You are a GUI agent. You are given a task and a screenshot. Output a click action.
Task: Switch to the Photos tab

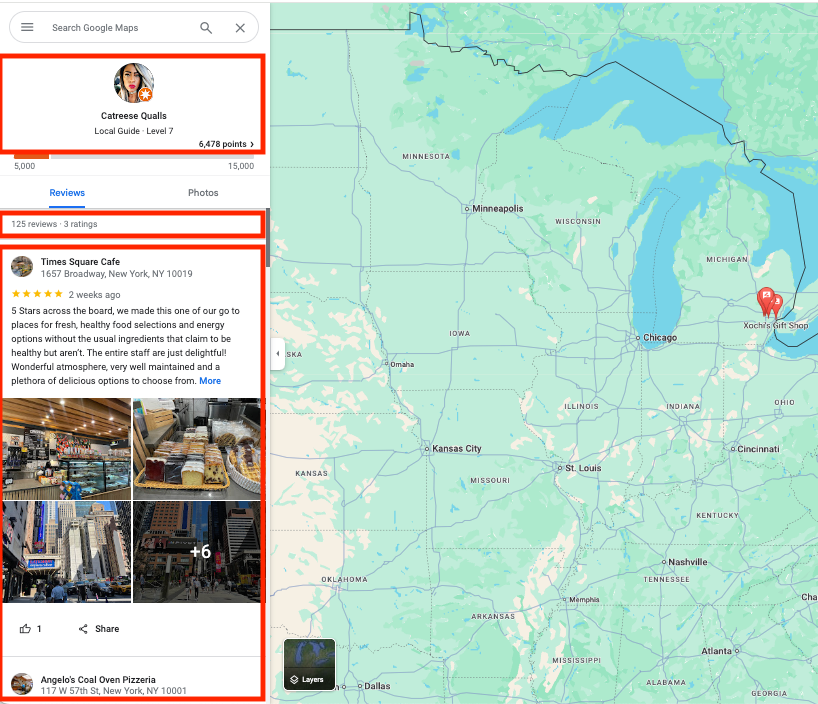(203, 193)
